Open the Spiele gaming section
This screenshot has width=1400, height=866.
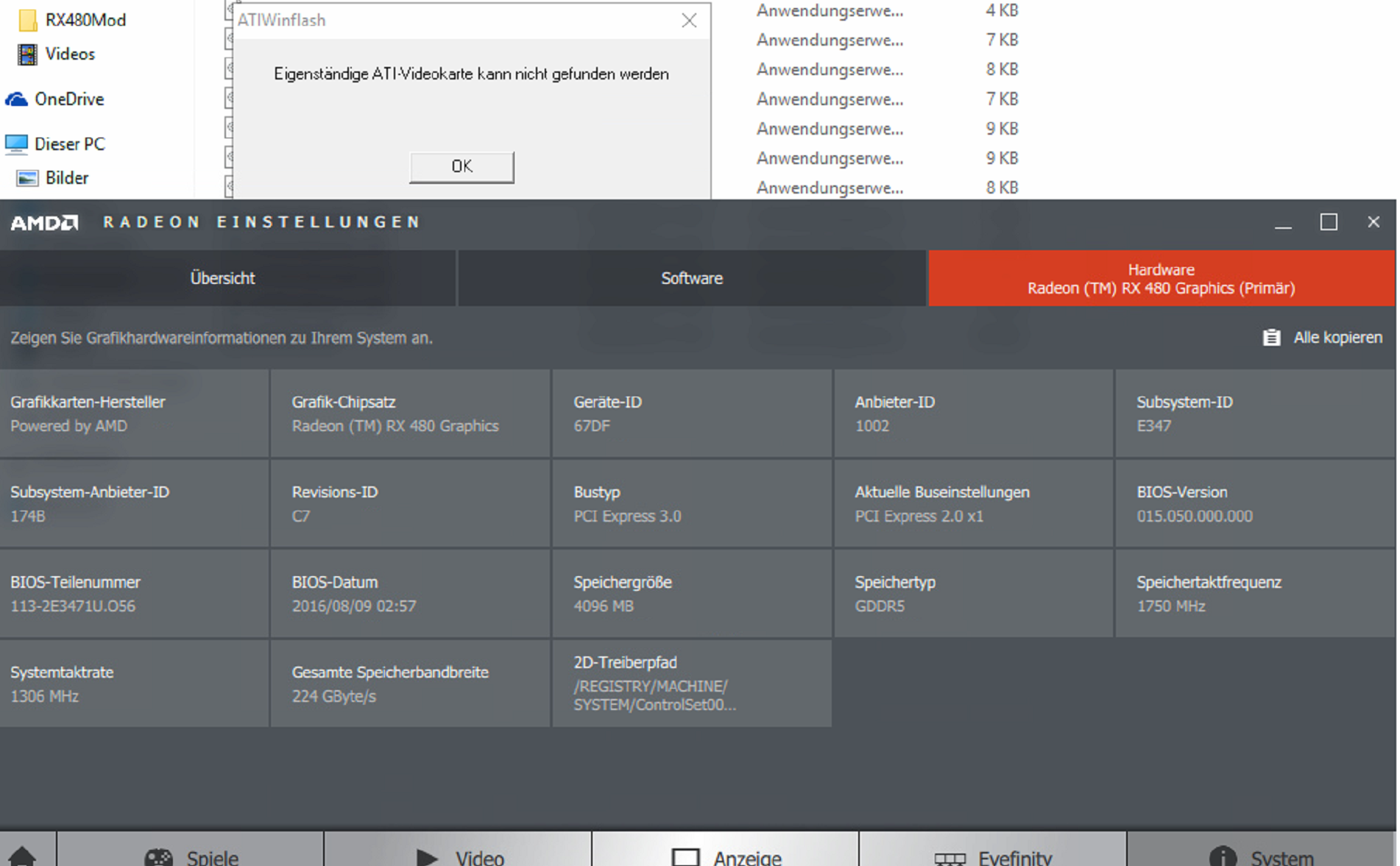(x=191, y=856)
